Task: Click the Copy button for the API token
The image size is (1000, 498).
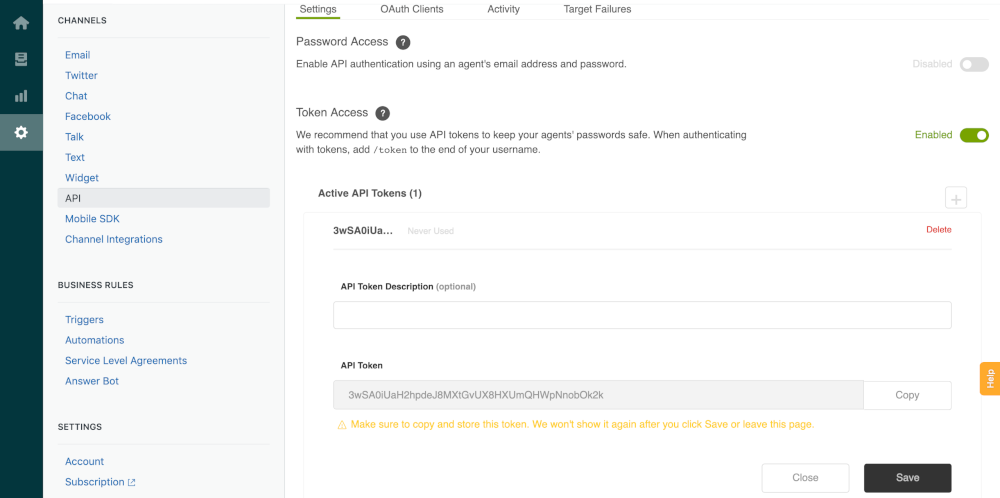Action: (907, 395)
